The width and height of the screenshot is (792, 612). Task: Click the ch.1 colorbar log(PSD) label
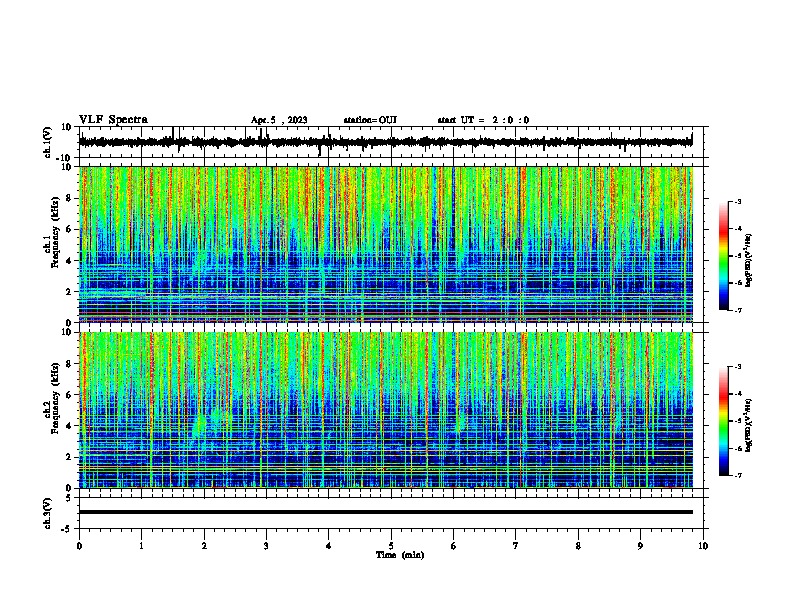pyautogui.click(x=749, y=260)
